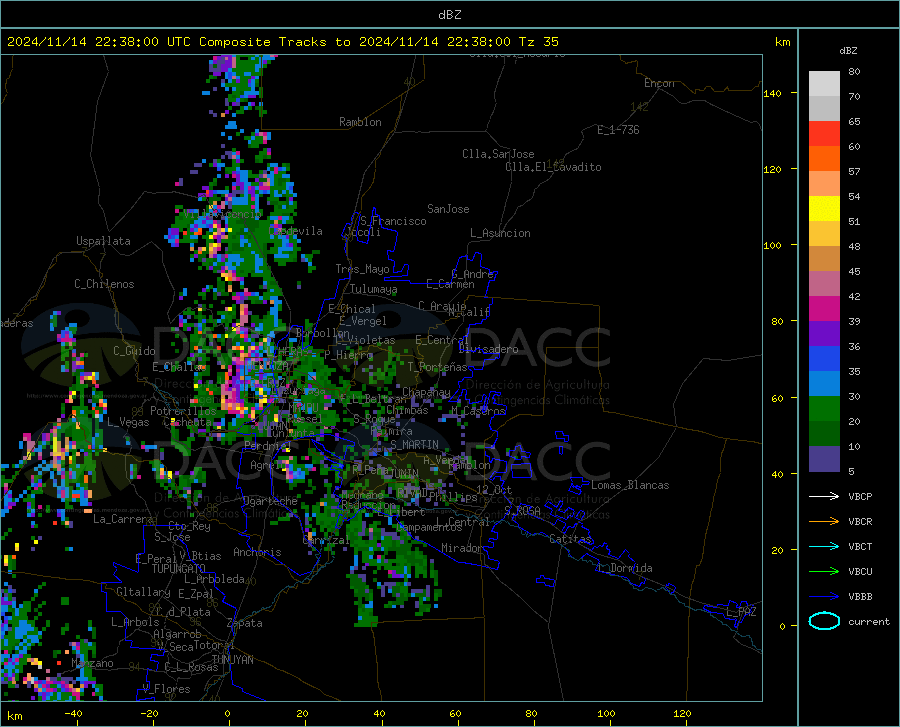This screenshot has height=727, width=900.
Task: Select the magenta 42 dBZ color swatch
Action: tap(824, 309)
